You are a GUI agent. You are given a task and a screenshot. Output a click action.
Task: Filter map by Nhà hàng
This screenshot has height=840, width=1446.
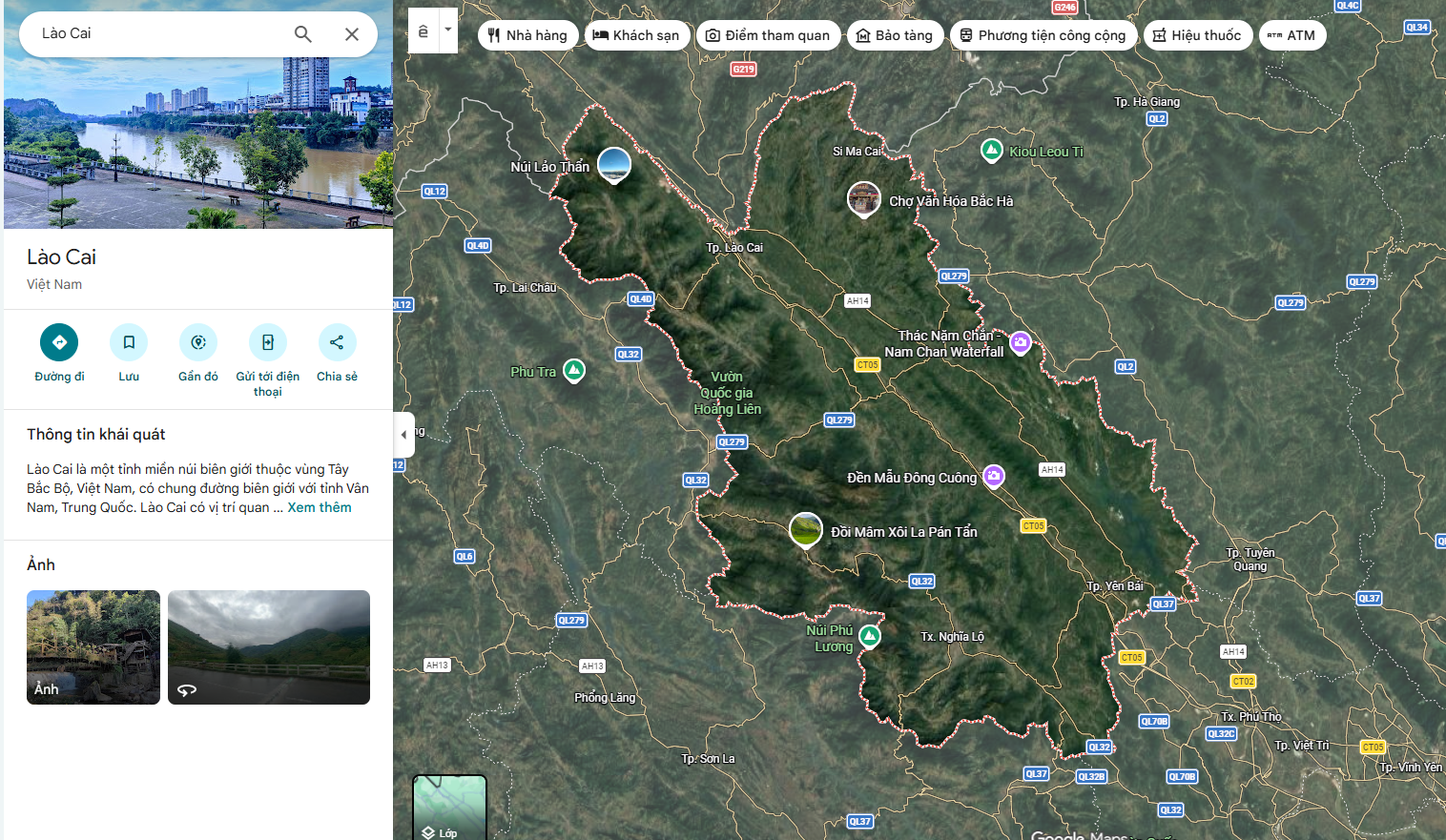coord(527,35)
